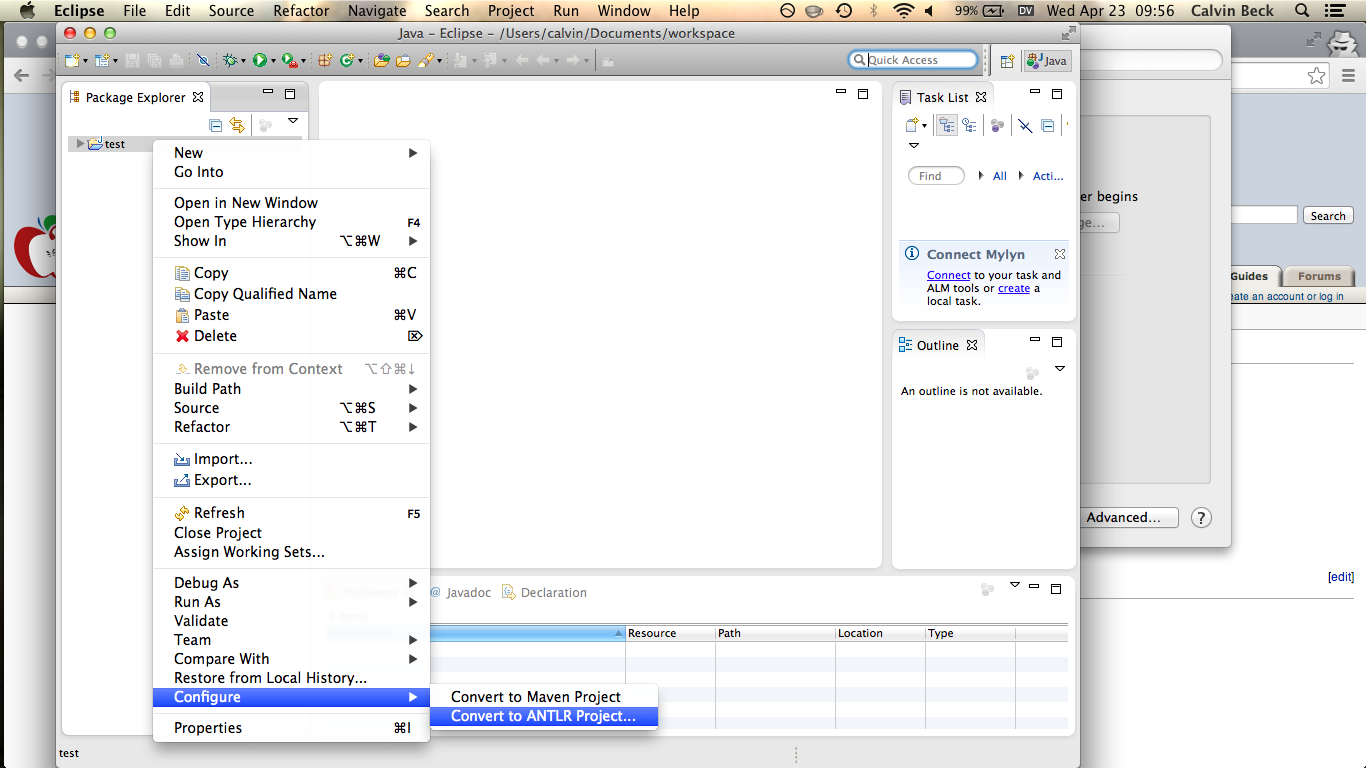
Task: Open the Debug button dropdown arrow
Action: (242, 61)
